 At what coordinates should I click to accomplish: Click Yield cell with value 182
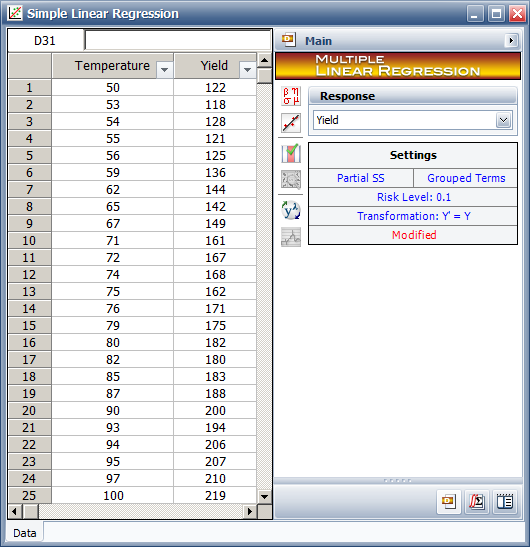tap(215, 343)
